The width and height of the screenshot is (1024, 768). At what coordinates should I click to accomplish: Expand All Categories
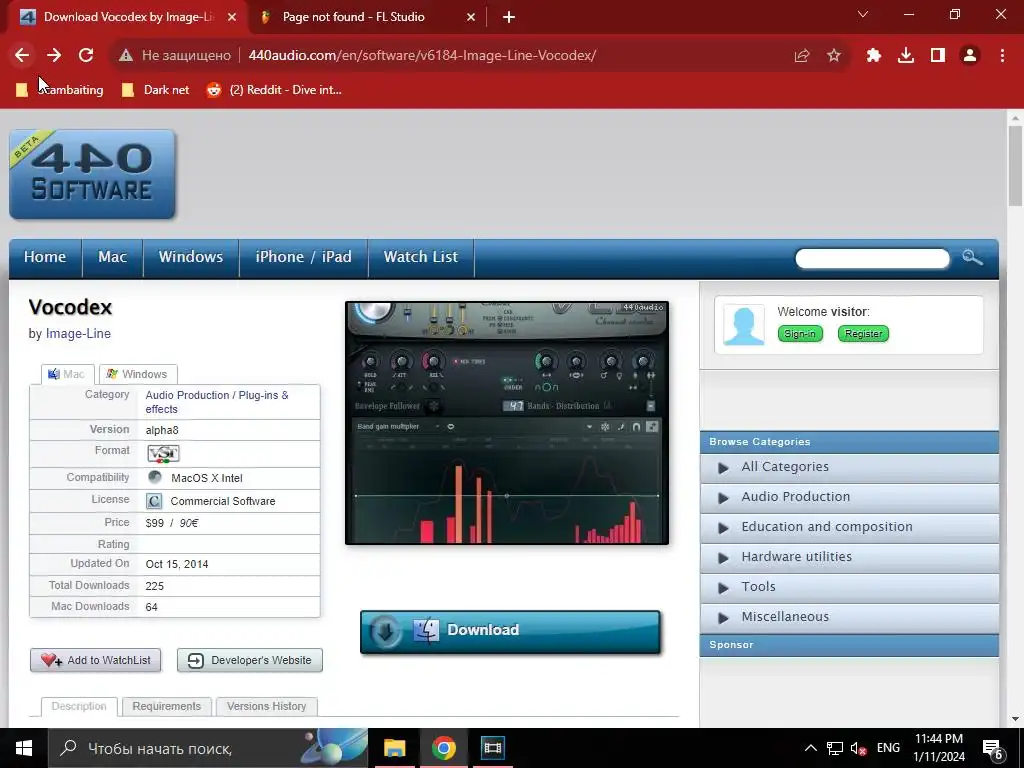pyautogui.click(x=850, y=467)
